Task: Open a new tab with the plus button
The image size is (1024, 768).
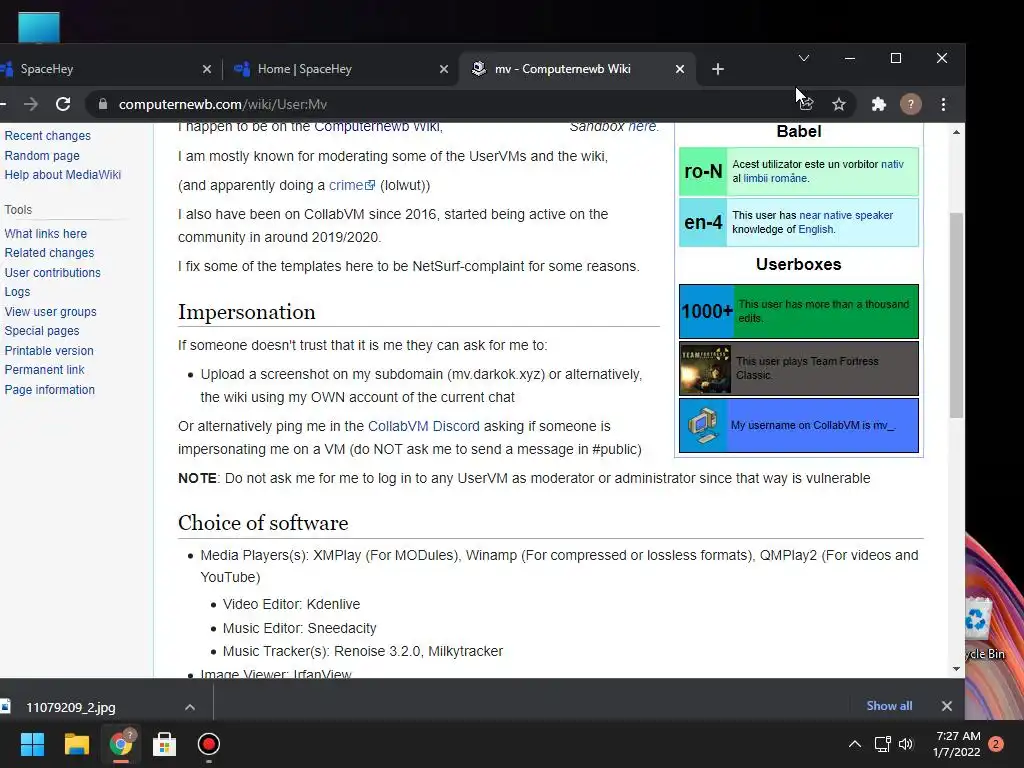Action: click(x=718, y=69)
